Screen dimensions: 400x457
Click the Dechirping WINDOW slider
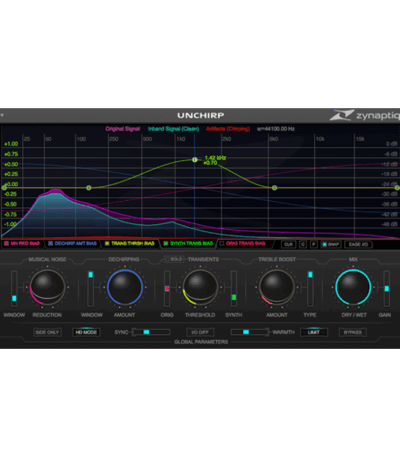tap(90, 288)
